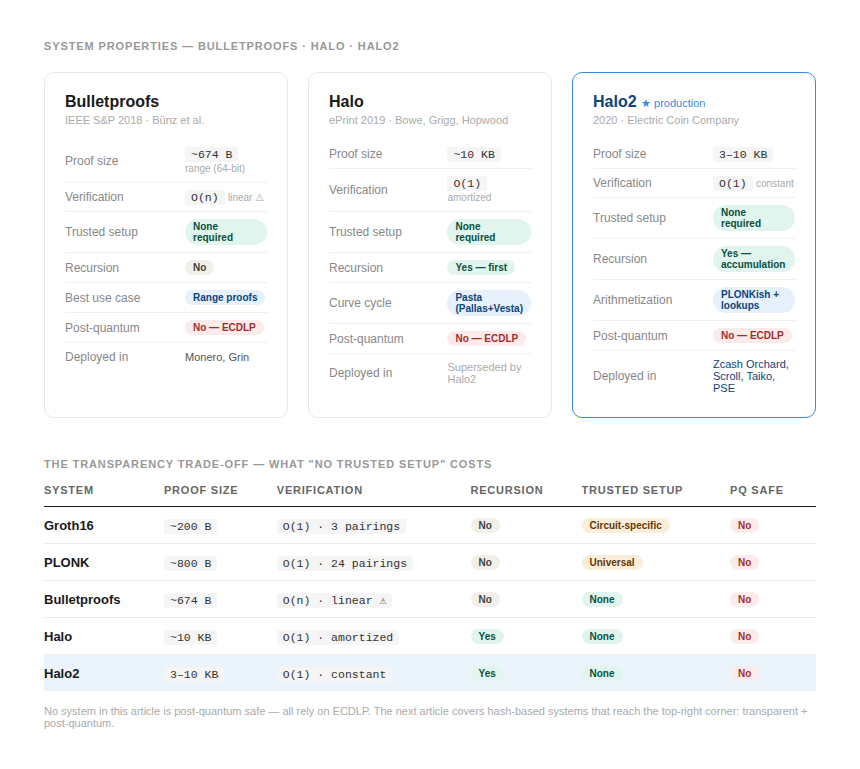Viewport: 860px width, 769px height.
Task: Click the 'Yes — first' recursion badge
Action: click(x=481, y=267)
